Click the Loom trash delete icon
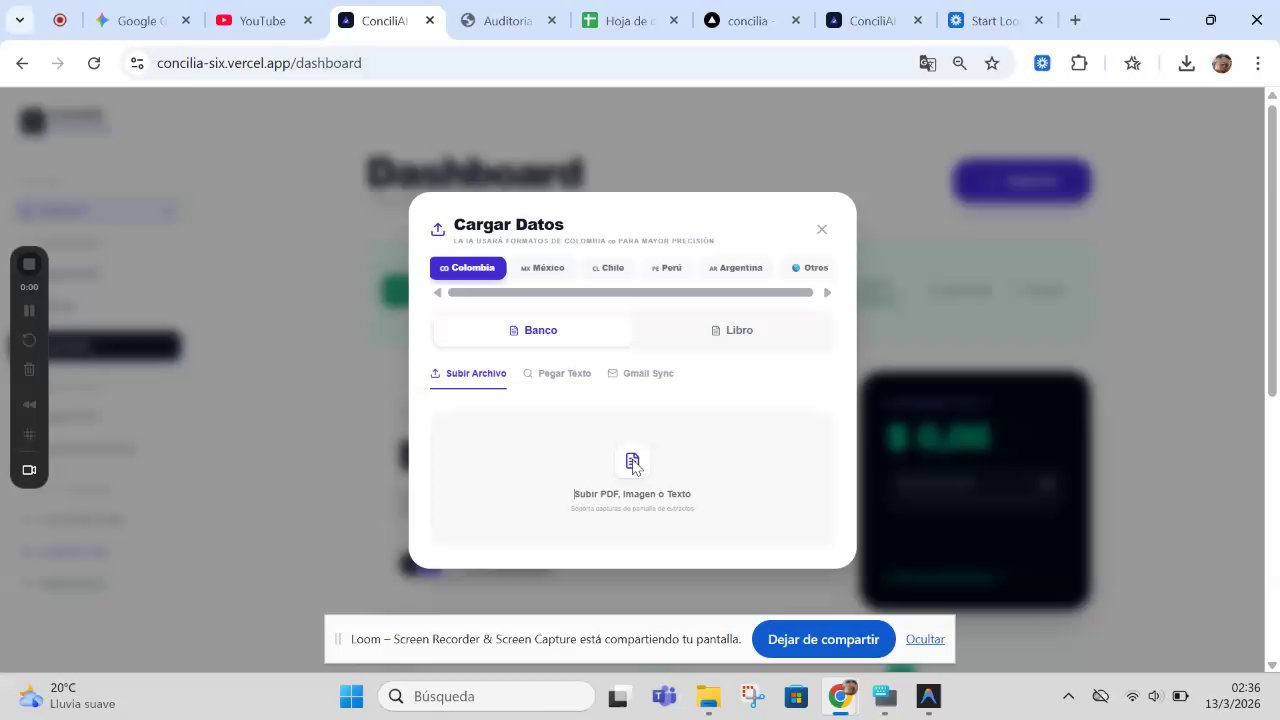The height and width of the screenshot is (720, 1280). coord(29,370)
